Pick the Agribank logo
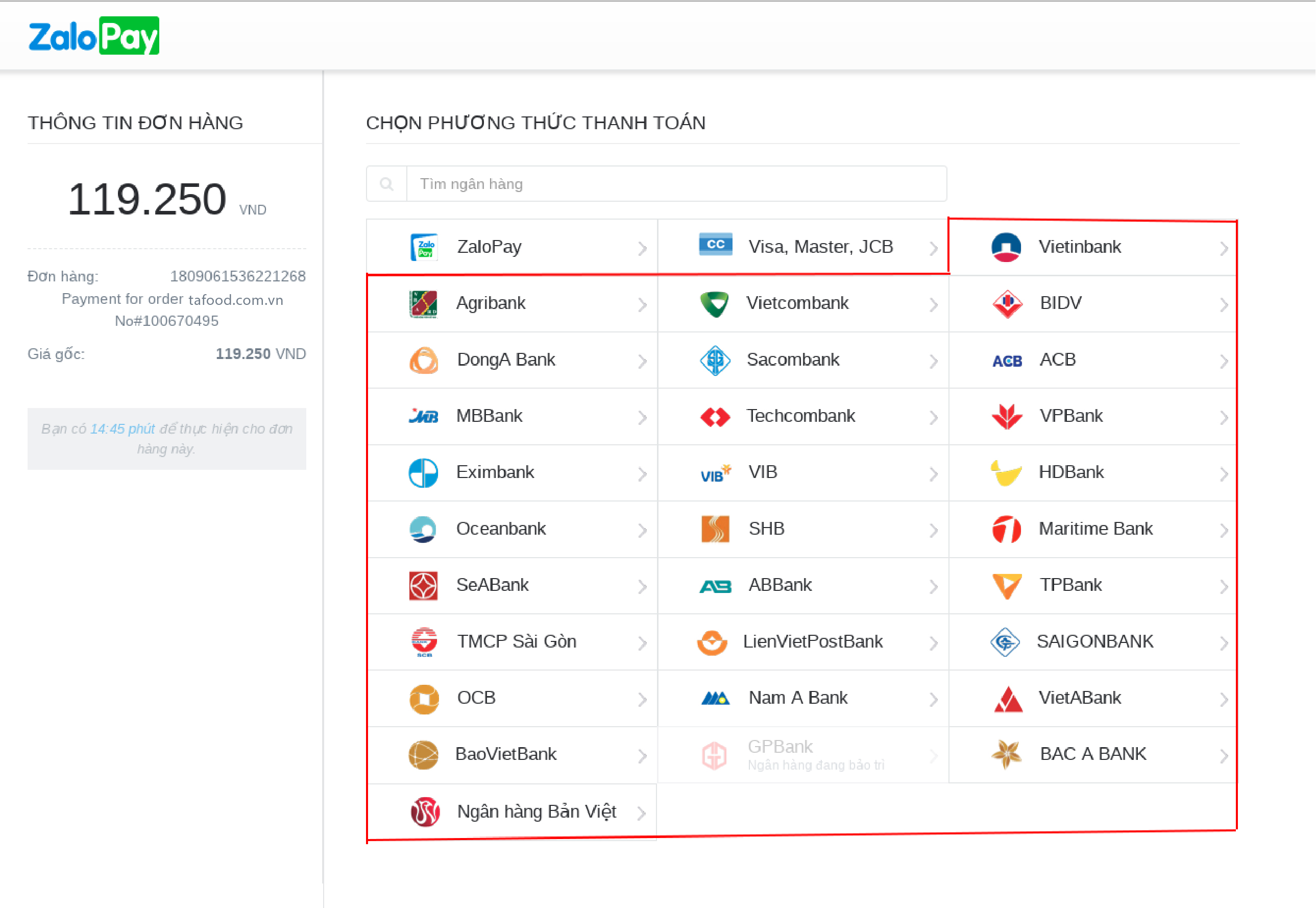The height and width of the screenshot is (908, 1316). [x=424, y=304]
